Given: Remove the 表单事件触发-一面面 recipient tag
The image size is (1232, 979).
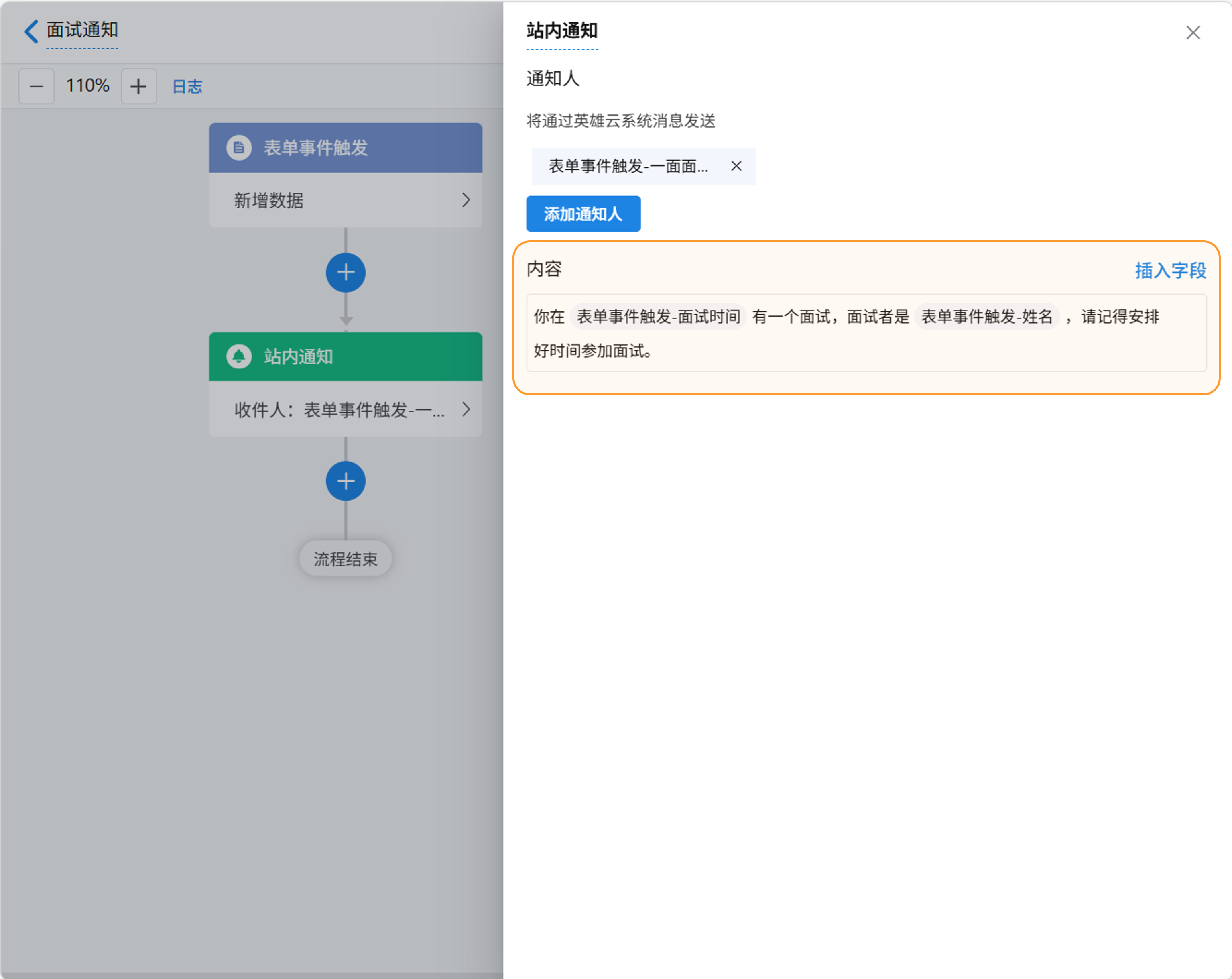Looking at the screenshot, I should (x=736, y=166).
